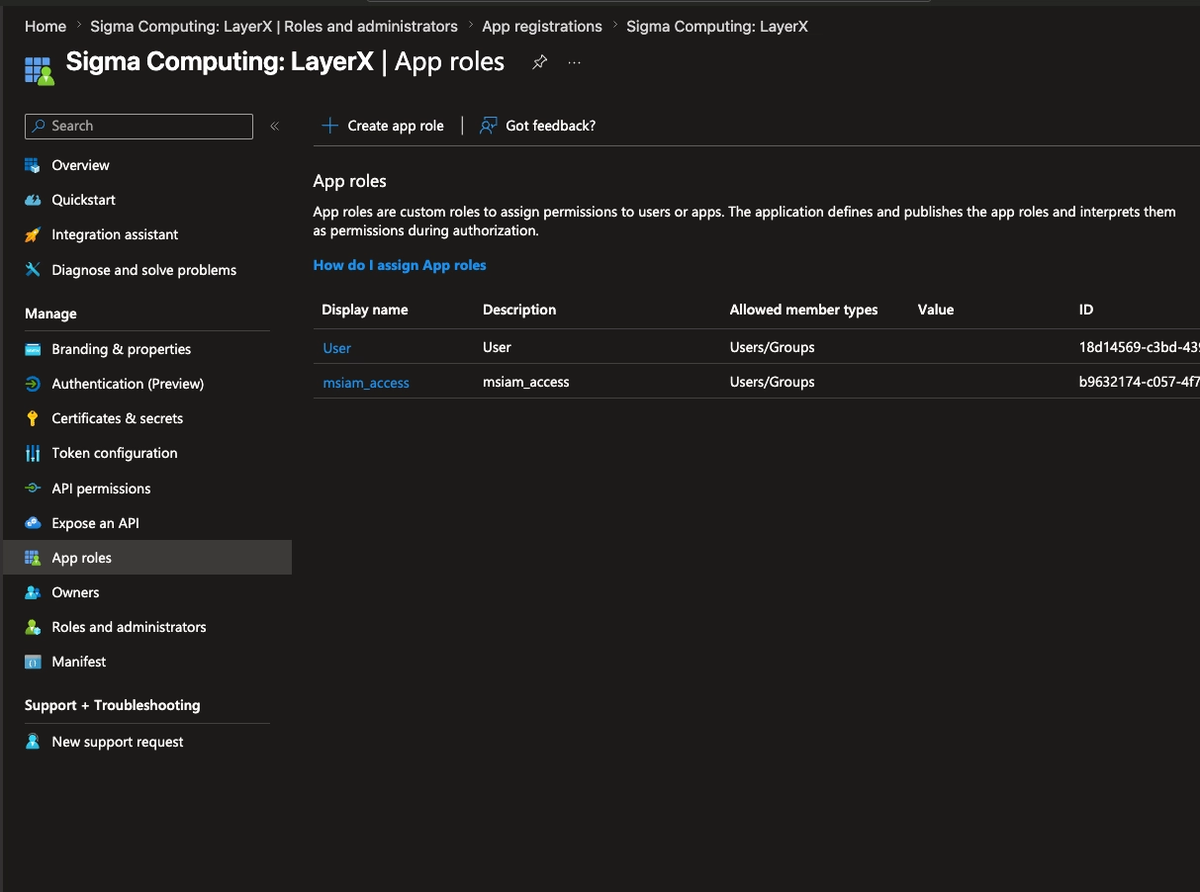
Task: Click Got feedback? button
Action: 538,126
